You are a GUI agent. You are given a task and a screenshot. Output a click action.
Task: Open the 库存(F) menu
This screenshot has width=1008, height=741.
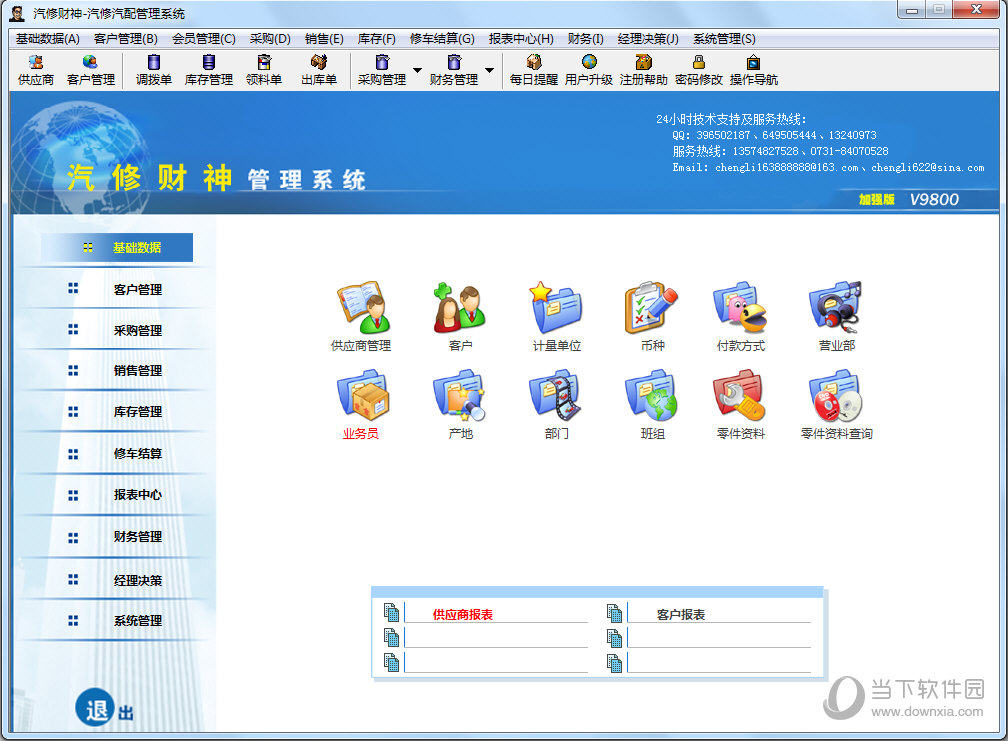(377, 39)
